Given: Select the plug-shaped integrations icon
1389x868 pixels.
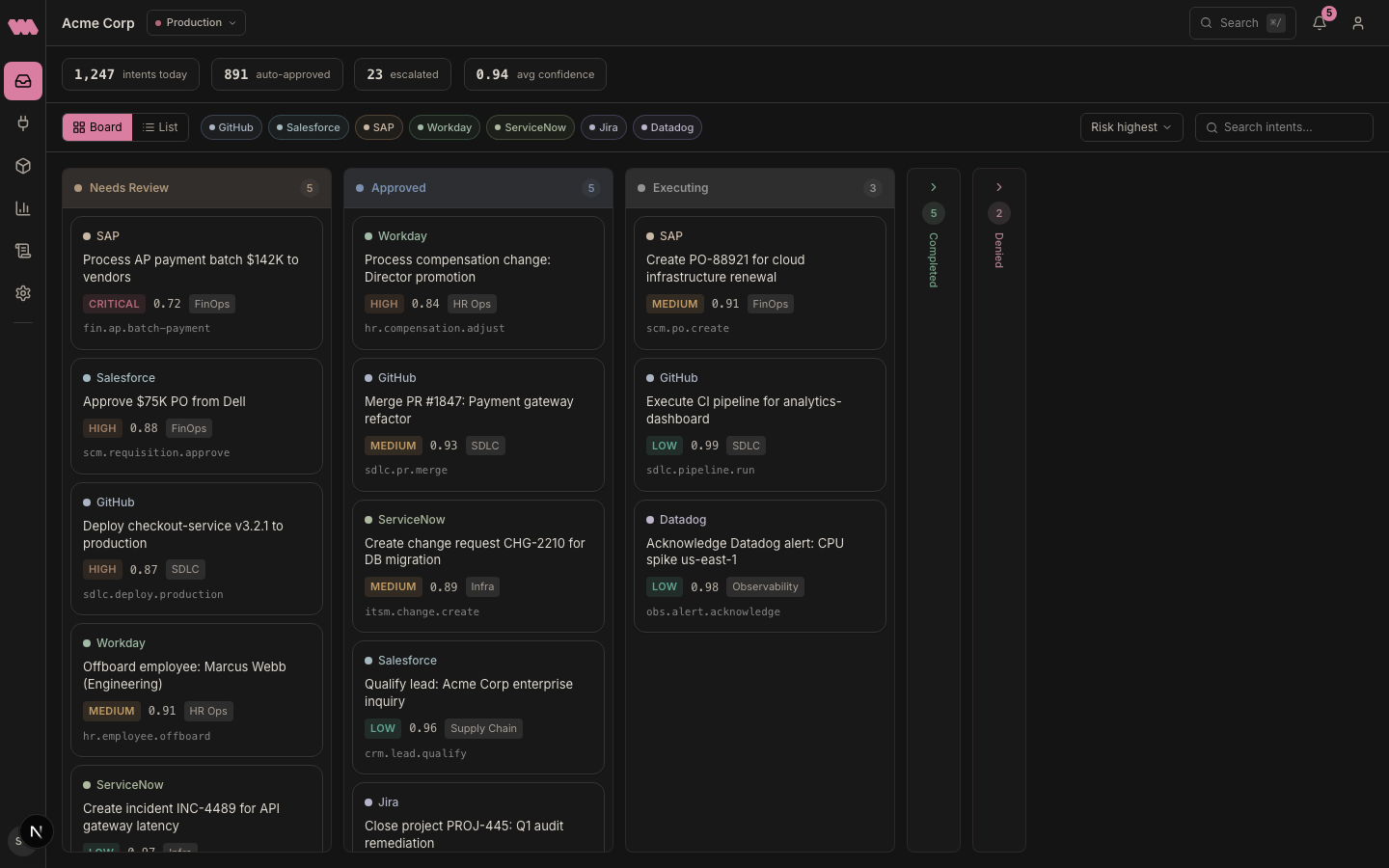Looking at the screenshot, I should coord(23,123).
